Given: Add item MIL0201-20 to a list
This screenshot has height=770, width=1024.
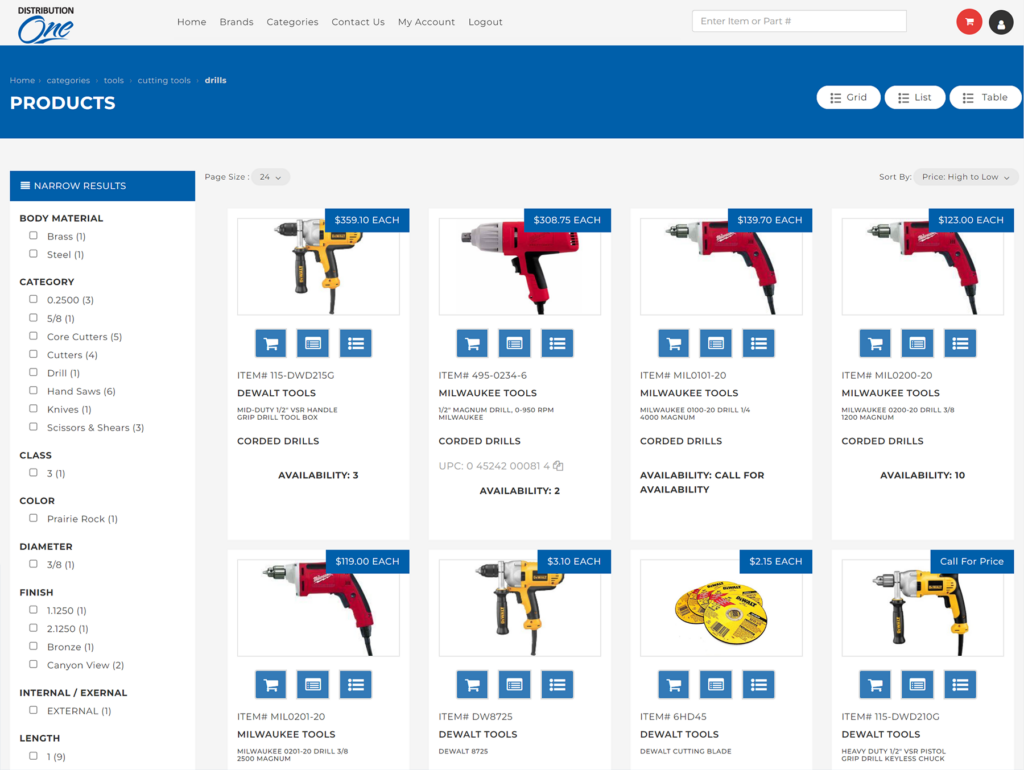Looking at the screenshot, I should pyautogui.click(x=355, y=684).
